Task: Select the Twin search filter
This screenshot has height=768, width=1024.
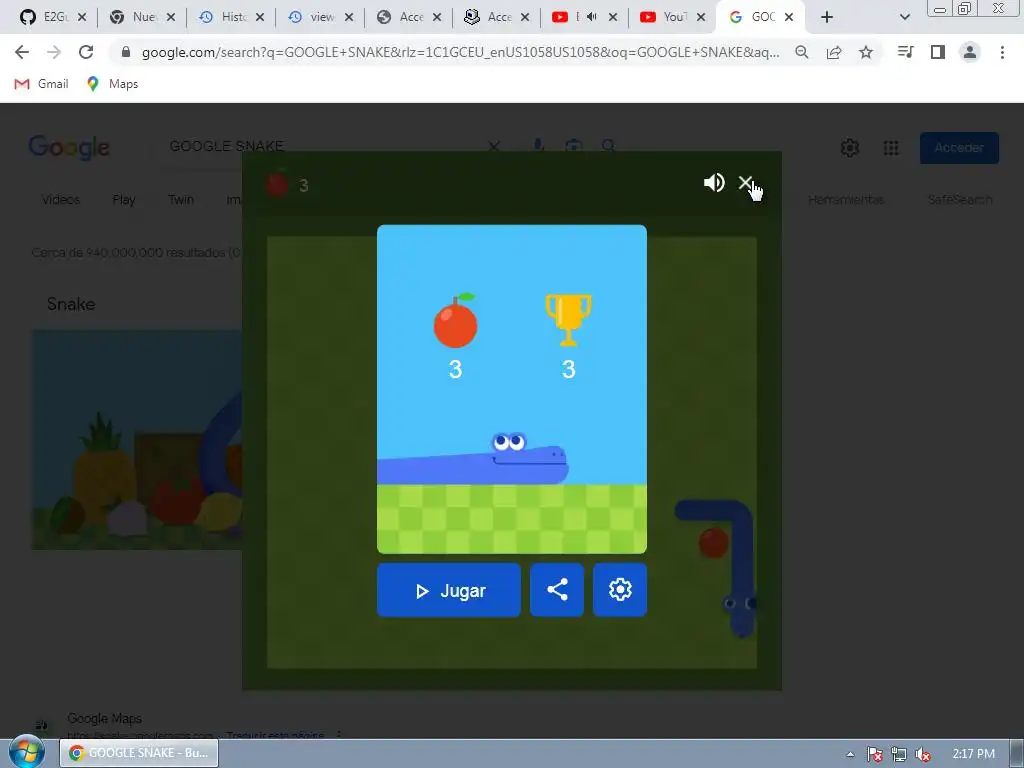Action: pos(181,200)
